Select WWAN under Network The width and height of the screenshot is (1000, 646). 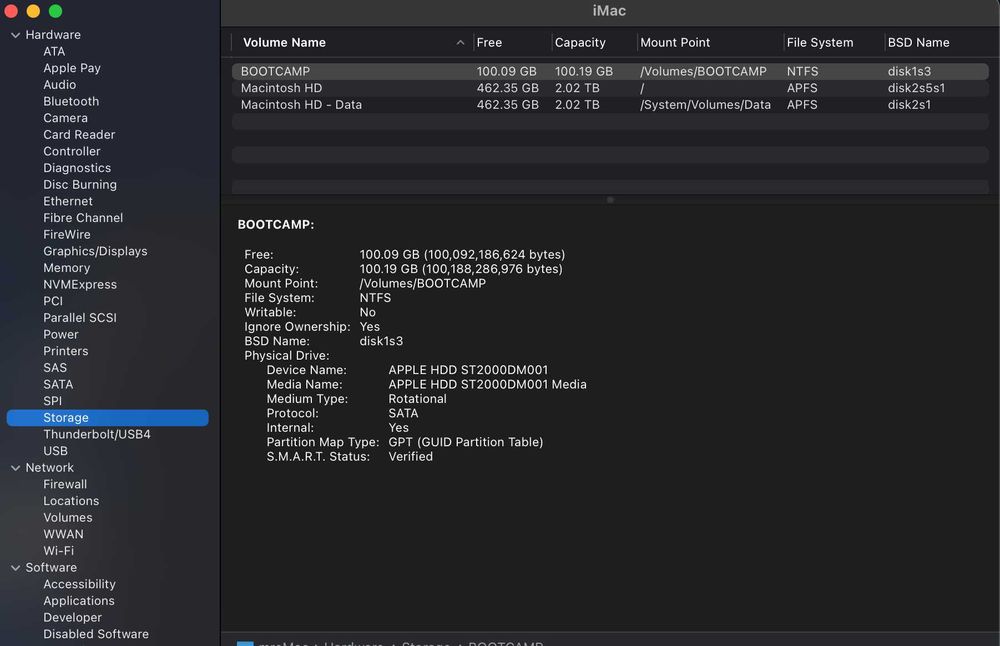coord(63,534)
